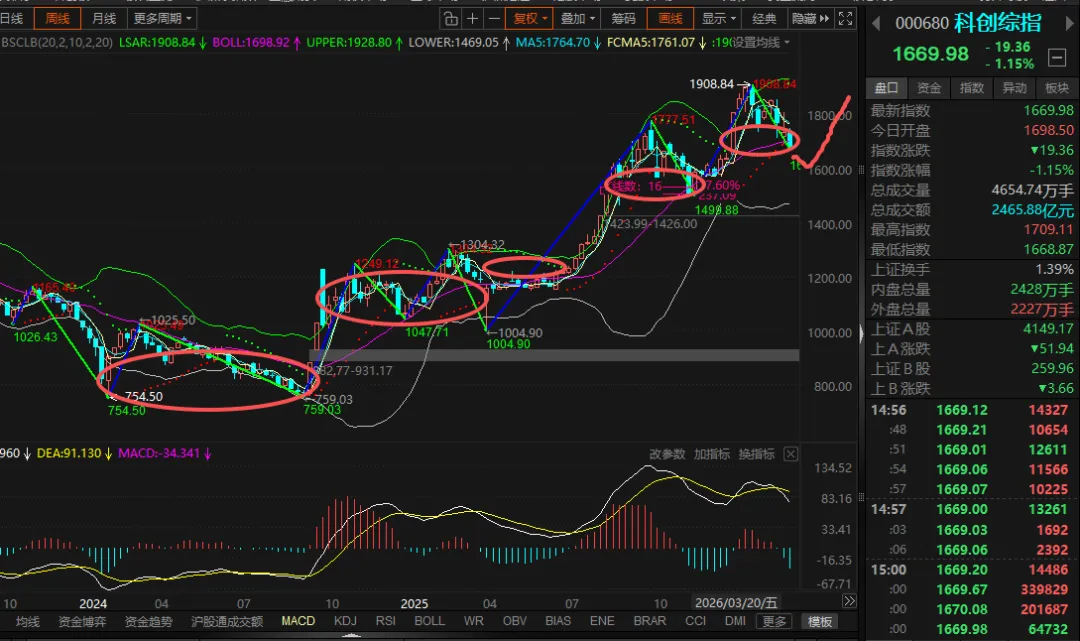Zoom out chart with minus icon
The height and width of the screenshot is (641, 1080).
point(494,19)
